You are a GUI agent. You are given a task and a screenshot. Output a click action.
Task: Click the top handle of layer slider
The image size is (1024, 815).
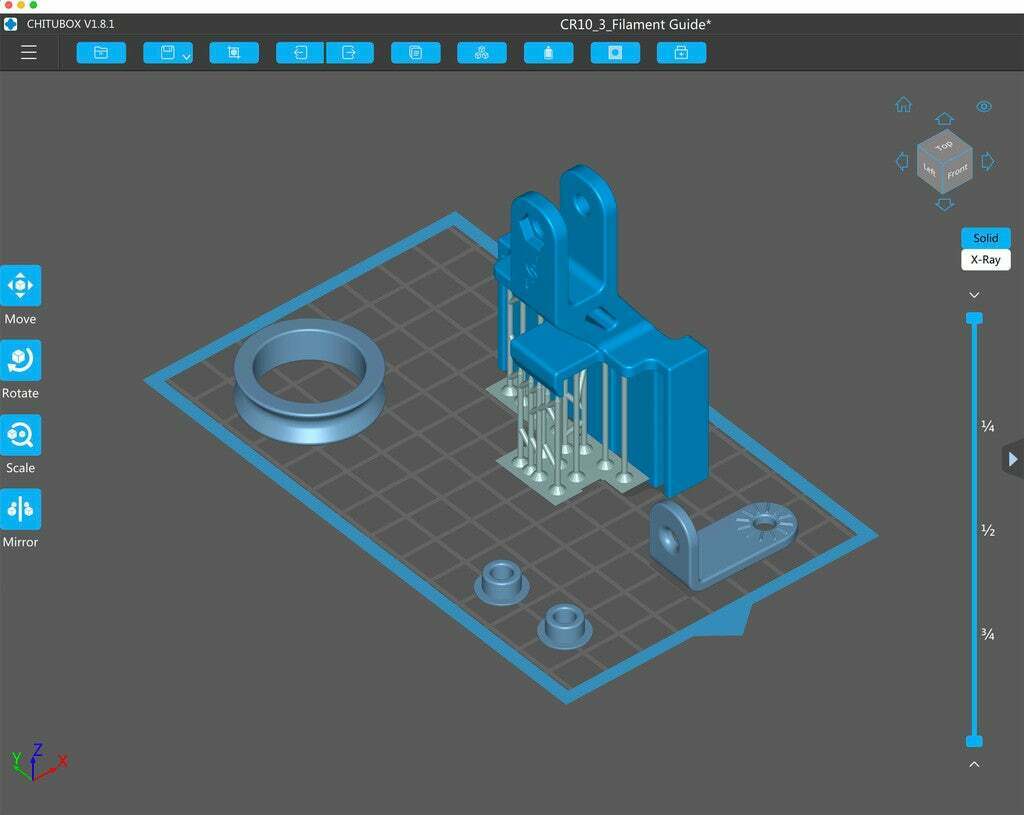(974, 318)
